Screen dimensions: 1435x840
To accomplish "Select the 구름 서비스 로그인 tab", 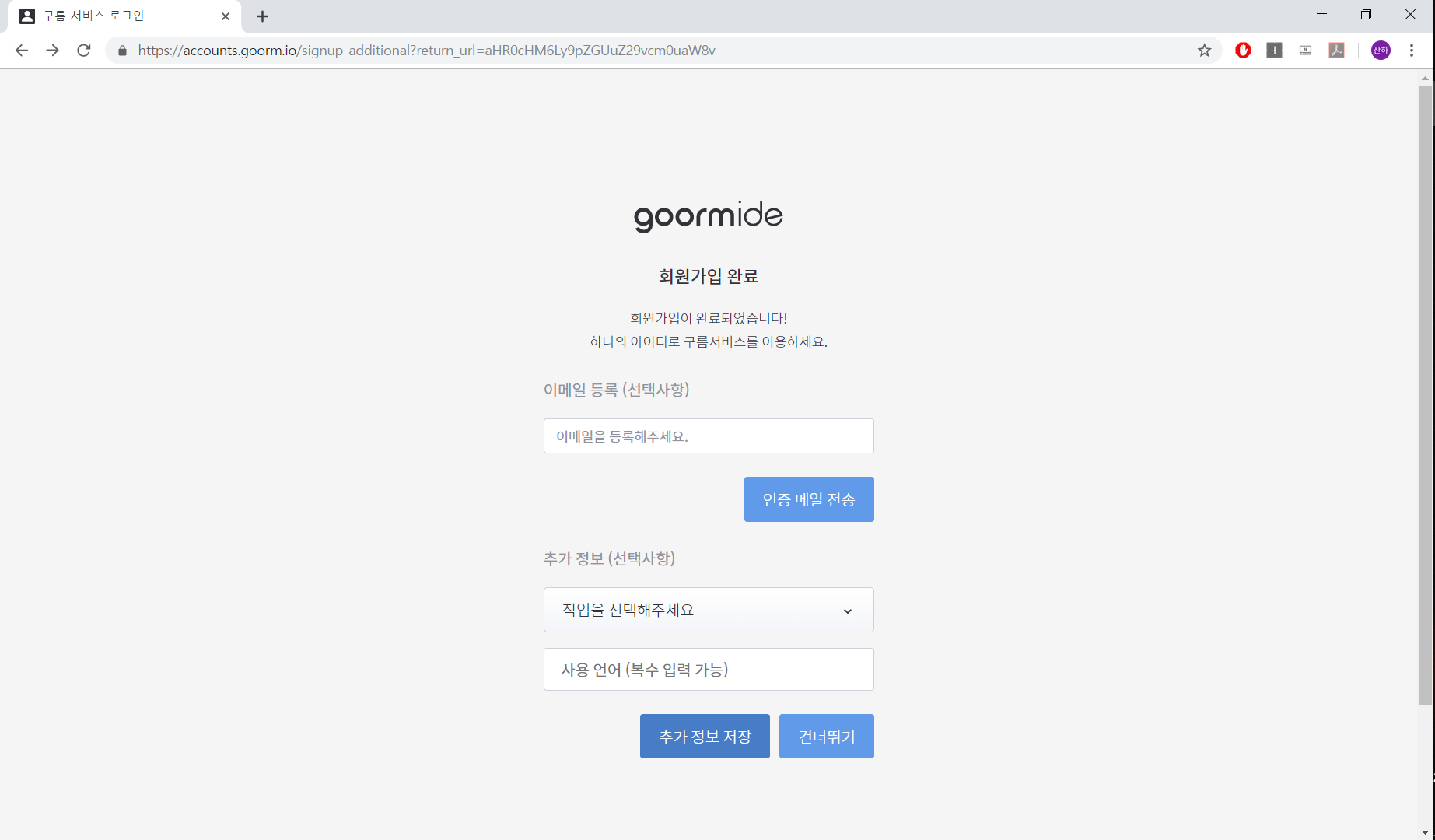I will tap(124, 16).
